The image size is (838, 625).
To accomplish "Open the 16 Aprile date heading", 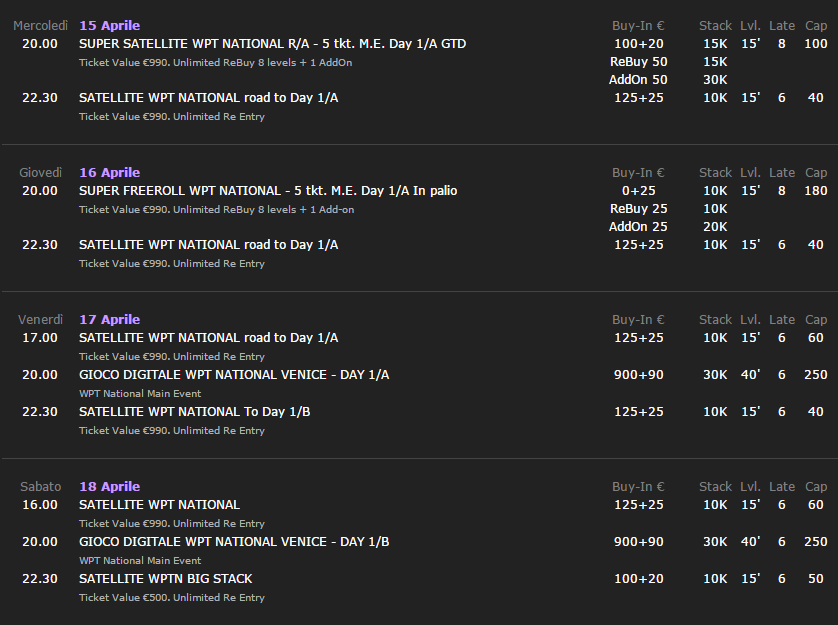I will point(110,173).
